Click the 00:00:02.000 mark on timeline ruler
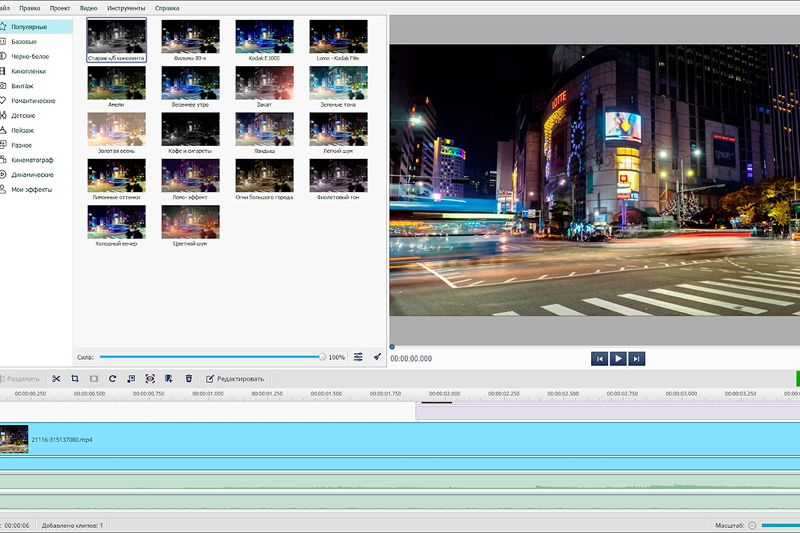 click(444, 394)
